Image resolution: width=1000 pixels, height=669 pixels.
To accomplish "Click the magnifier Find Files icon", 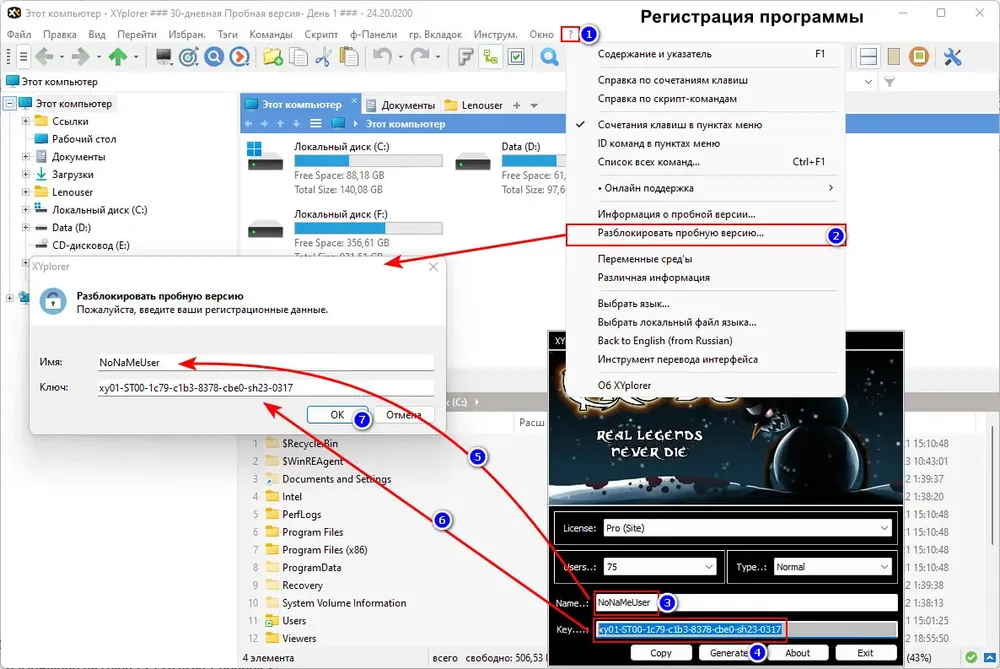I will coord(549,57).
